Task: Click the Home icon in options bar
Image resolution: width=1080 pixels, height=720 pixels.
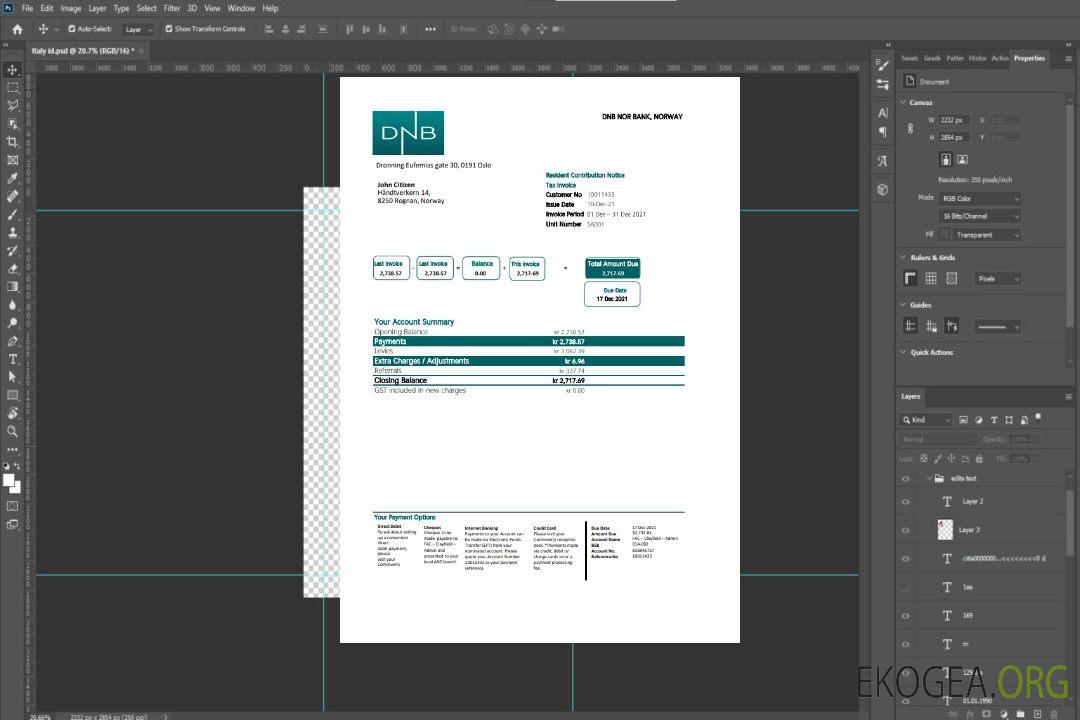Action: [x=17, y=29]
